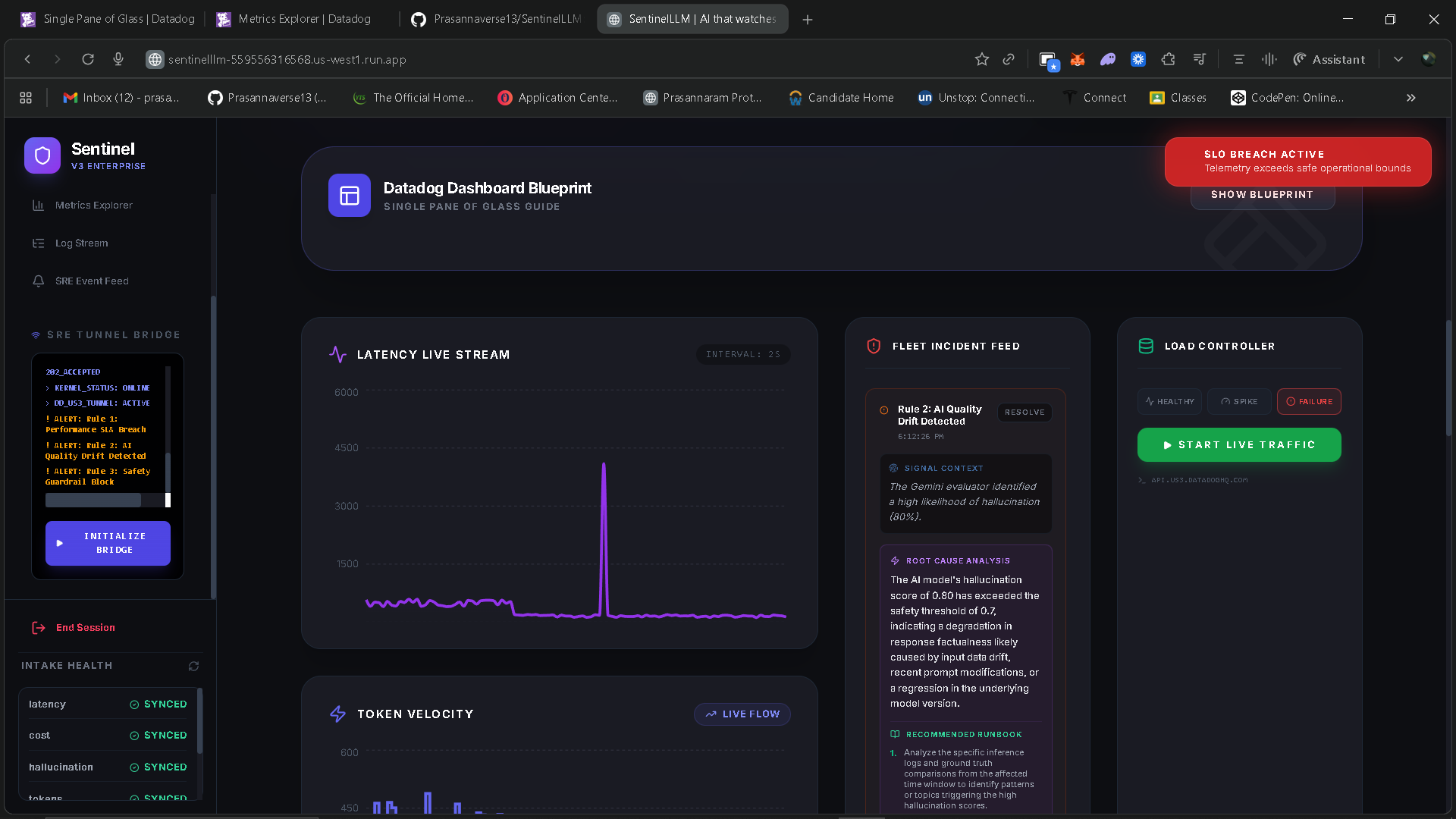Switch to Metrics Explorer Datadog browser tab
1456x819 pixels.
(x=303, y=19)
